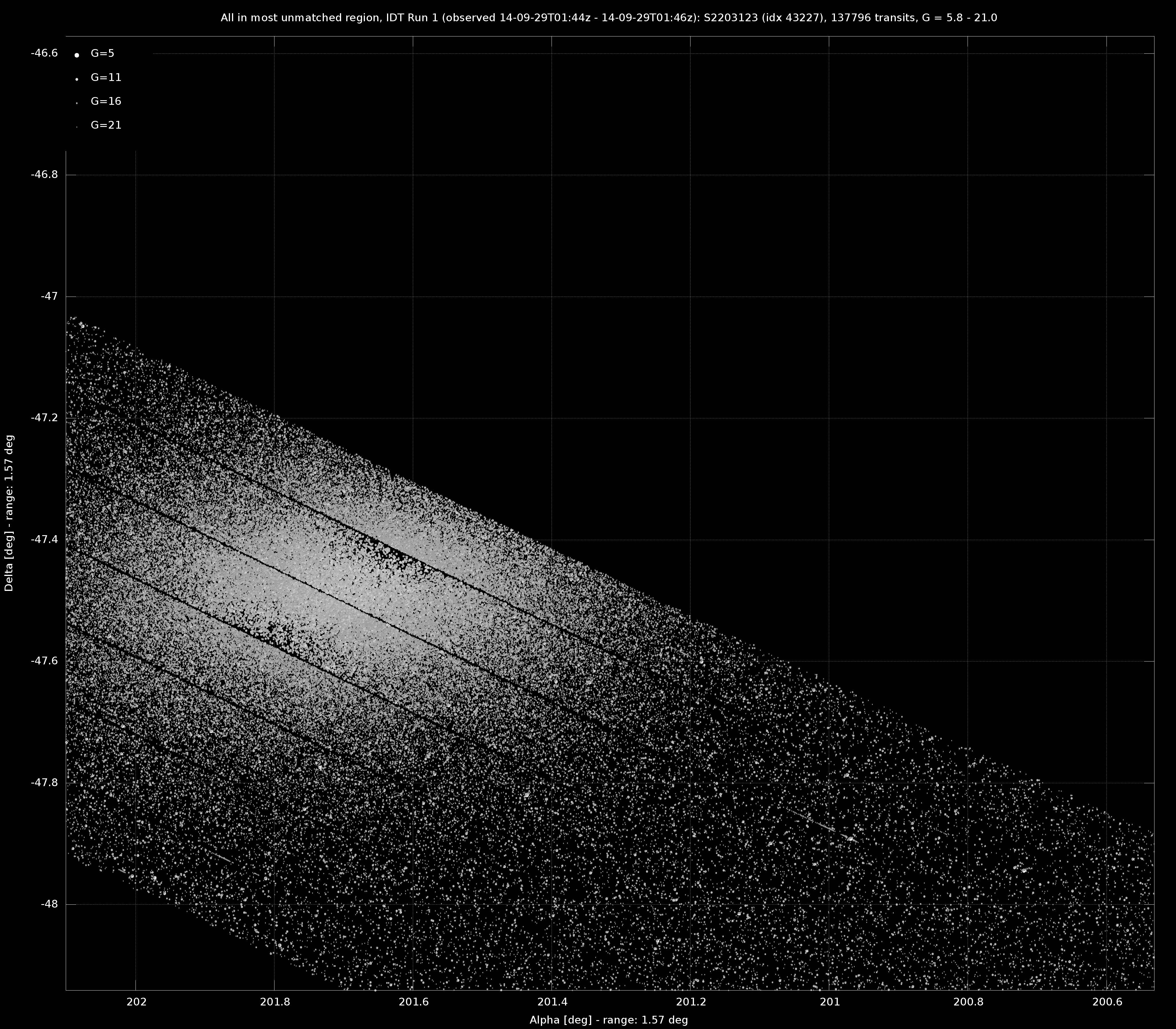
Task: Click the -48 y-axis tick label
Action: tap(49, 904)
